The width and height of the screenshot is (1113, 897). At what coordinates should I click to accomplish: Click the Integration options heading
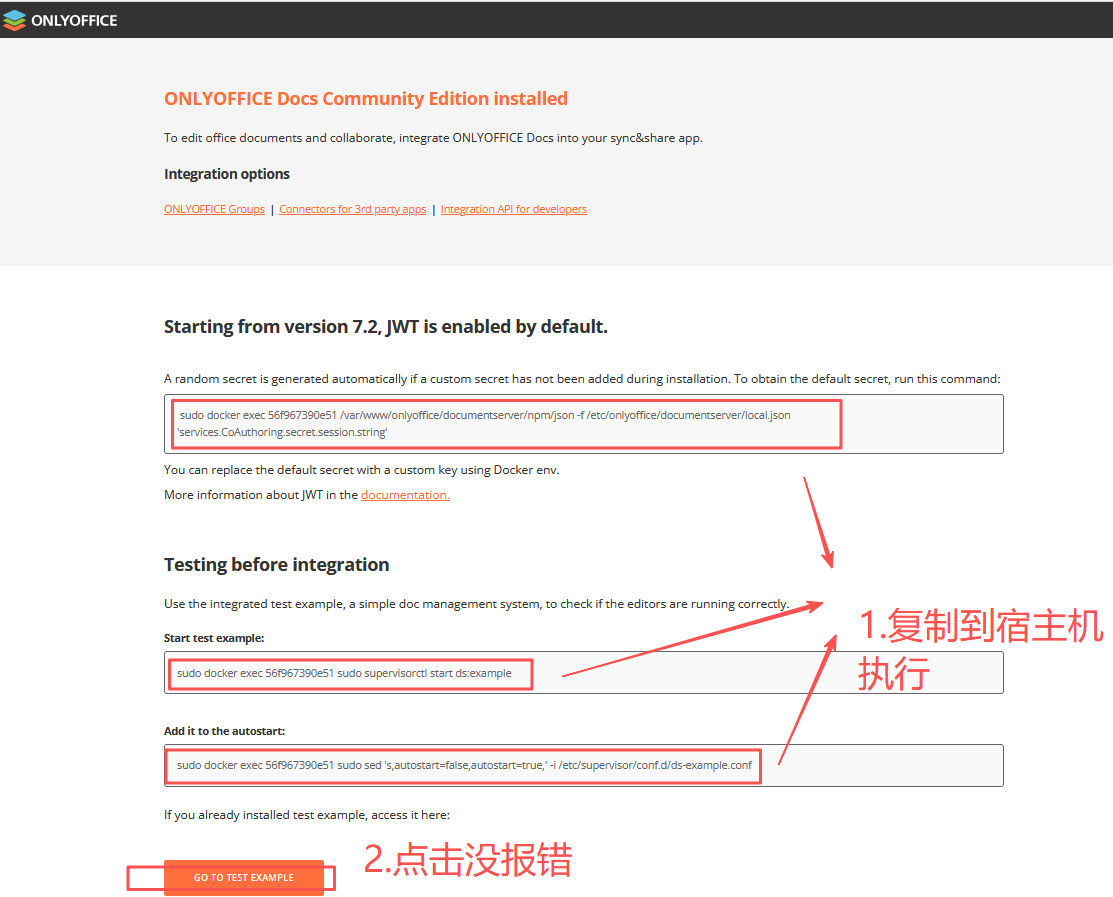[x=227, y=174]
